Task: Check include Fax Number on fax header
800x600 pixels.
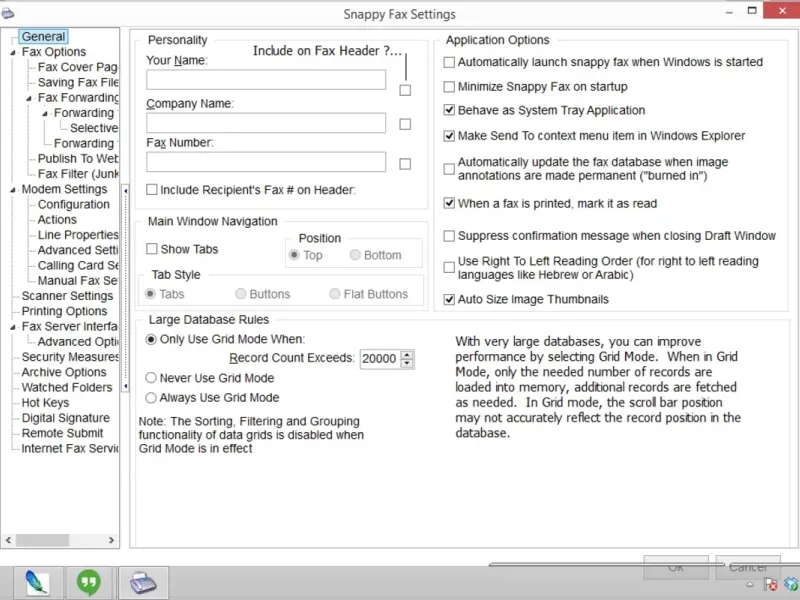Action: click(x=405, y=164)
